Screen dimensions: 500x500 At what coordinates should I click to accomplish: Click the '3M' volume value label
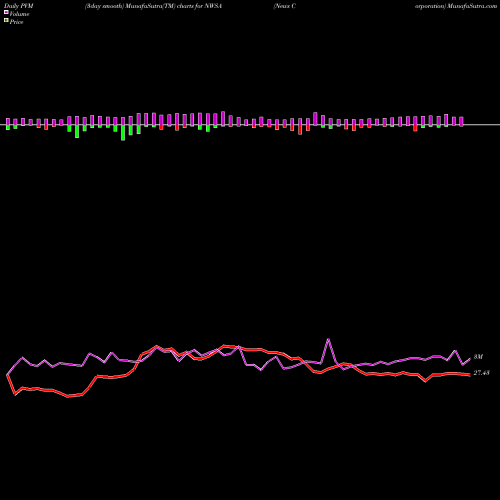click(x=478, y=357)
